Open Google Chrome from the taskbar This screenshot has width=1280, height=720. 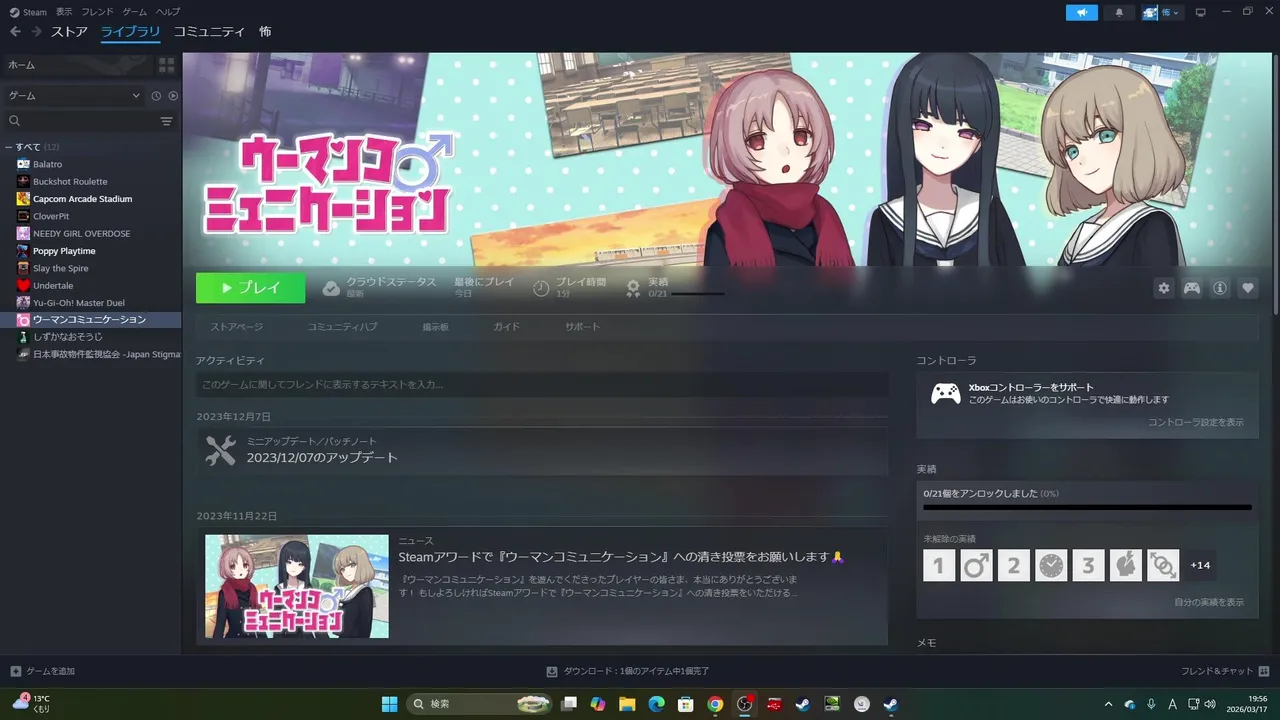tap(715, 704)
